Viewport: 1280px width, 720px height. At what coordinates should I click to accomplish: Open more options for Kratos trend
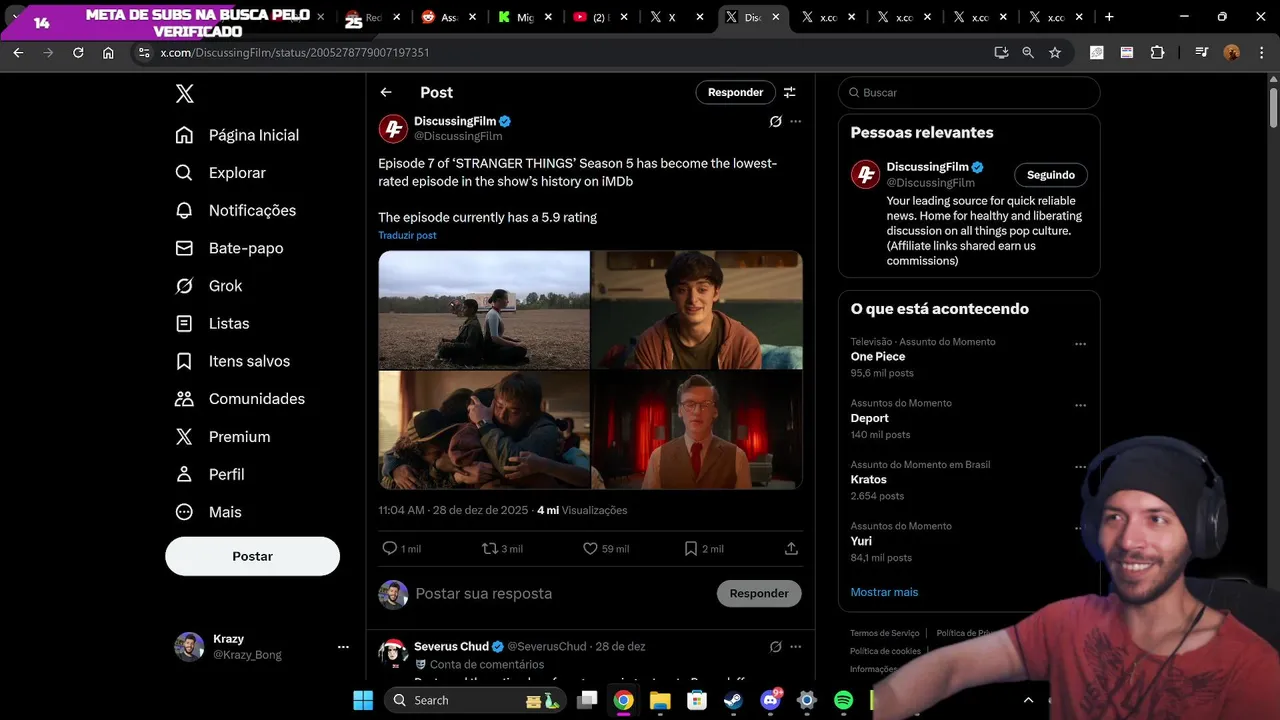(x=1080, y=467)
